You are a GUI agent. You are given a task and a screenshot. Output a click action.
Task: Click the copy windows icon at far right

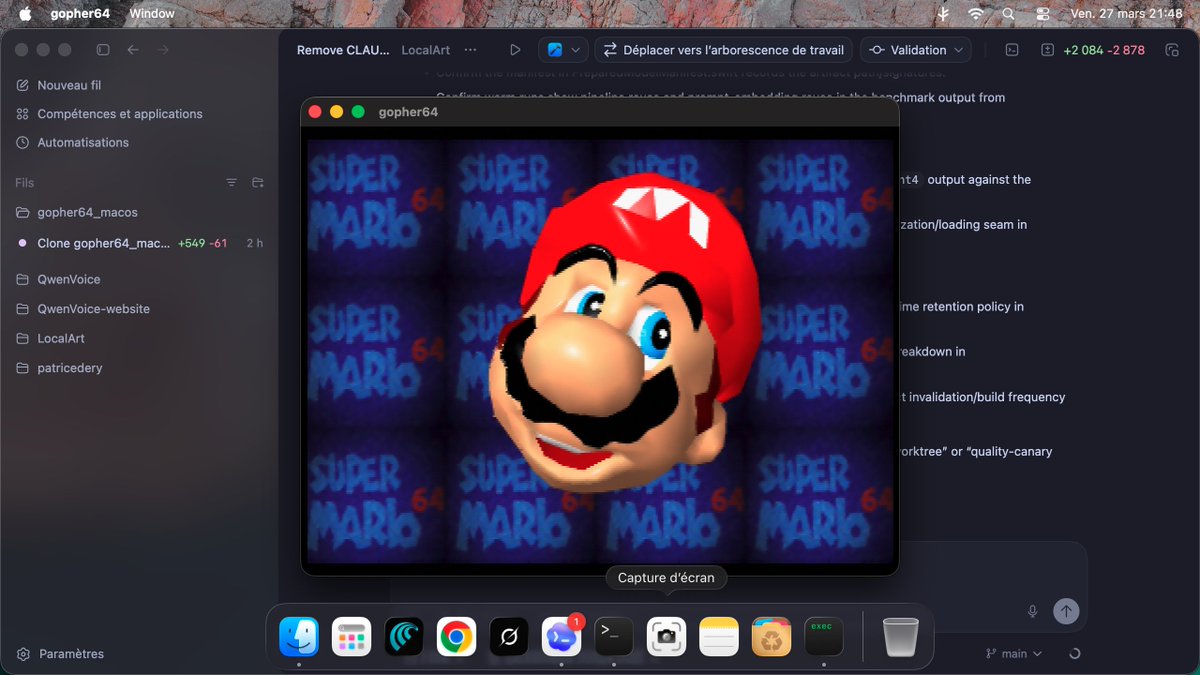click(x=1172, y=50)
